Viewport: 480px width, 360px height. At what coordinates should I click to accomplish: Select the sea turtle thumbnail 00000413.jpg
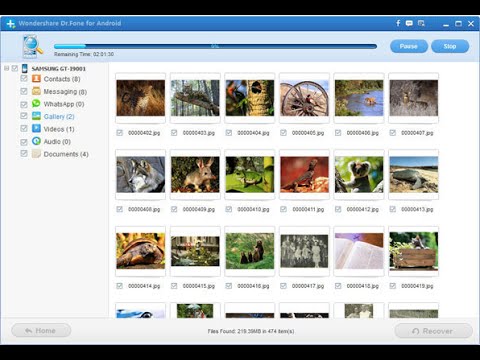pos(414,175)
